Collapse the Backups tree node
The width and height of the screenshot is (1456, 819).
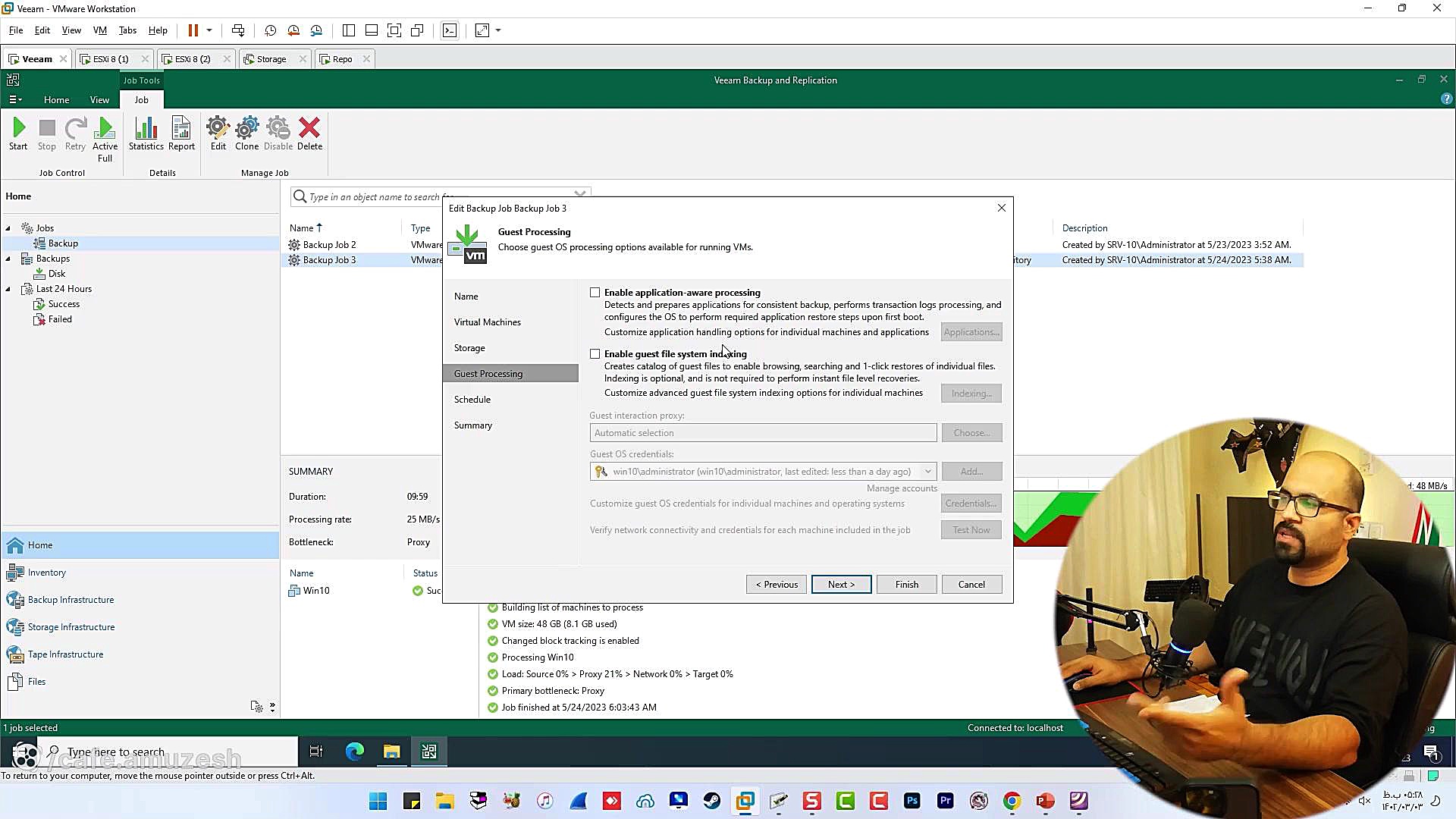click(8, 259)
